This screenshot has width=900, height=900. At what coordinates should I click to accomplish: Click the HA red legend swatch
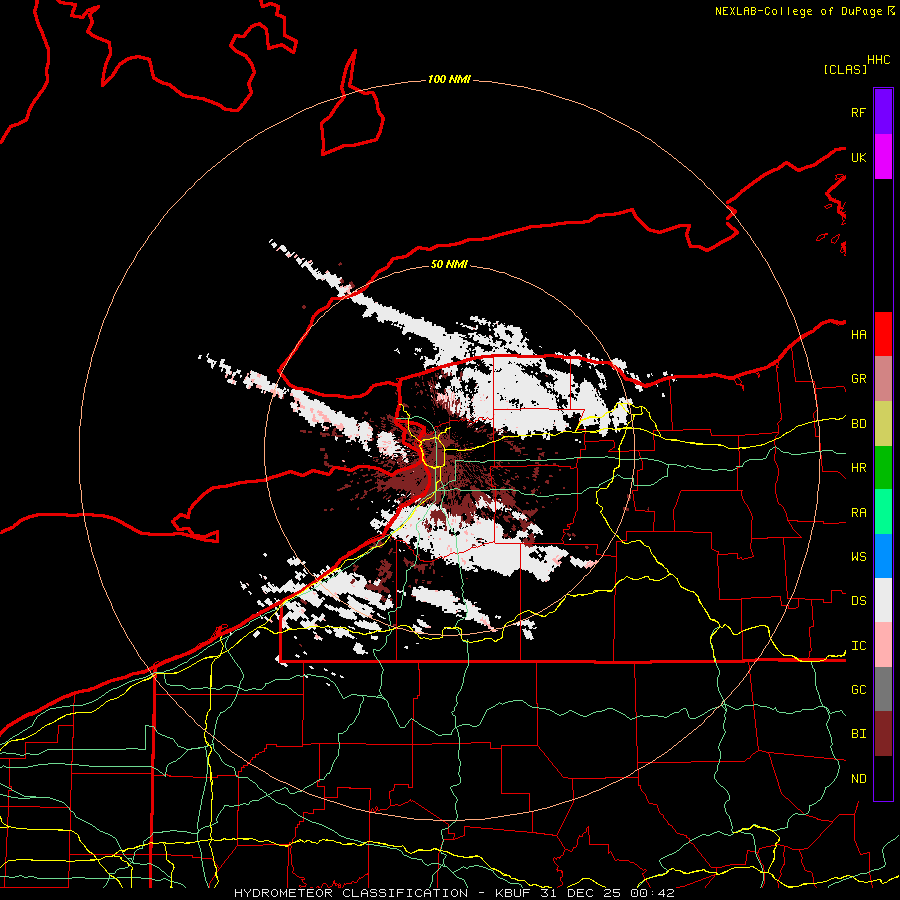pos(883,334)
